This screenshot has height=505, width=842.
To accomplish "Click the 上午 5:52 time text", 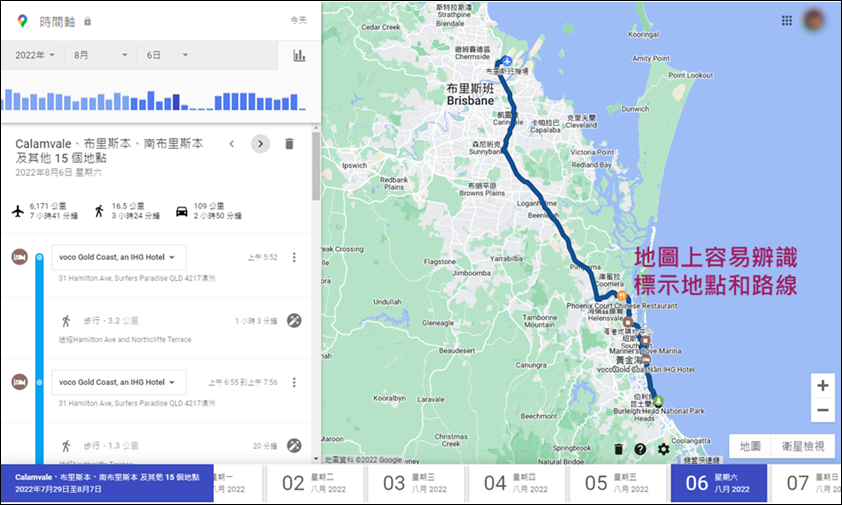I will pyautogui.click(x=263, y=257).
